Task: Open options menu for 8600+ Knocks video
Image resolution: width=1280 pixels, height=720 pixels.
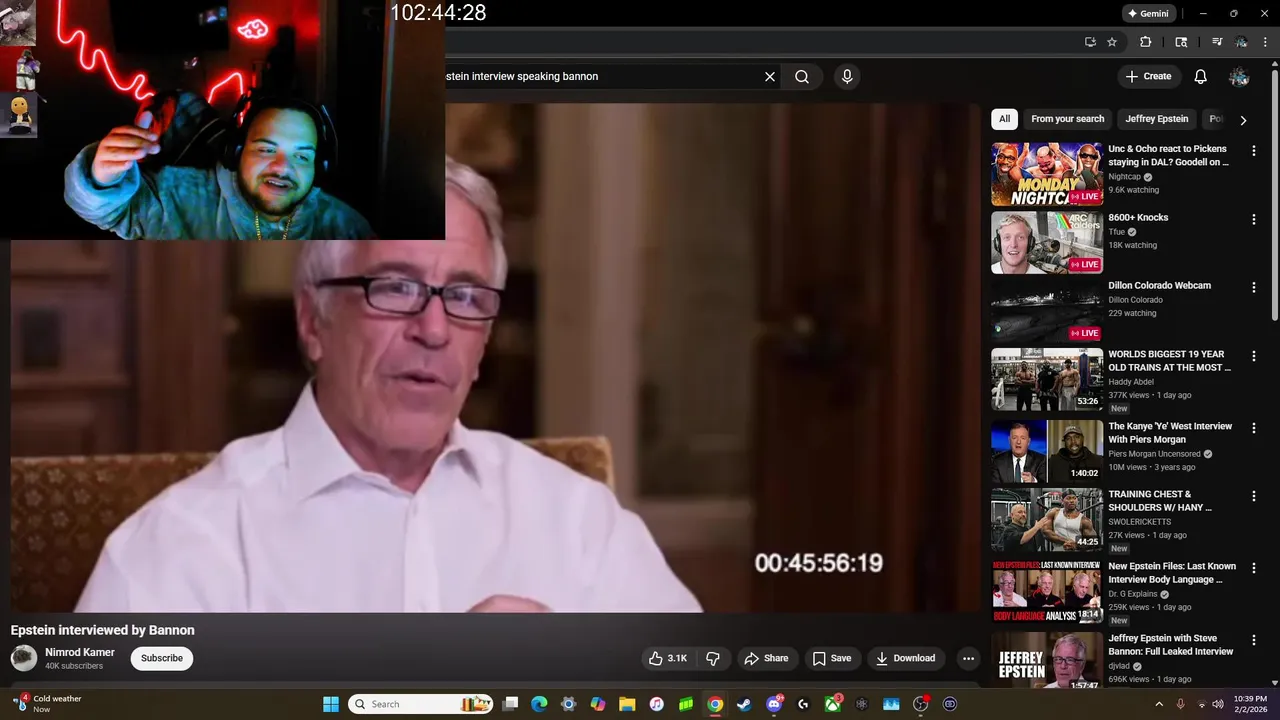Action: click(1254, 219)
